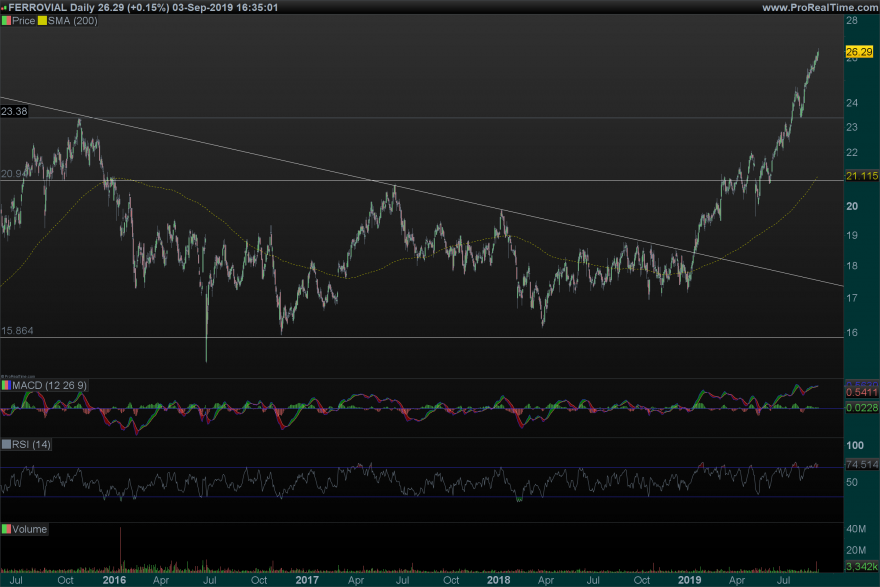The height and width of the screenshot is (587, 880).
Task: Click the 0.0228 MACD histogram value tag
Action: (862, 408)
